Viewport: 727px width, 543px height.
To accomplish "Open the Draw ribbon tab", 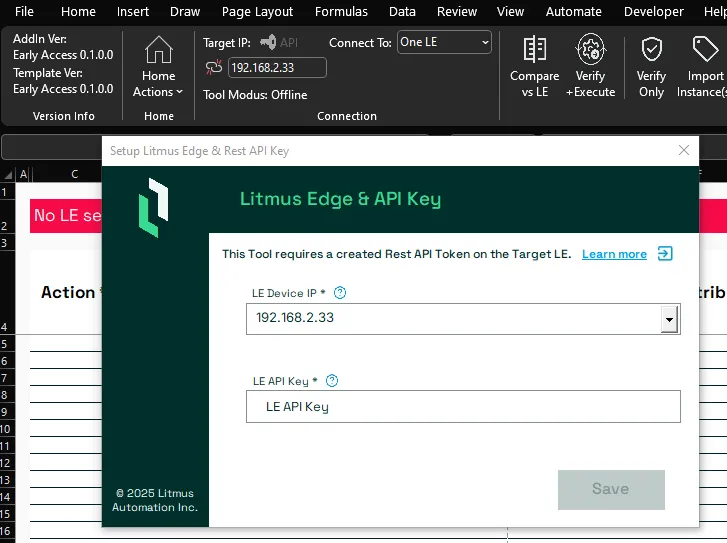I will point(185,12).
